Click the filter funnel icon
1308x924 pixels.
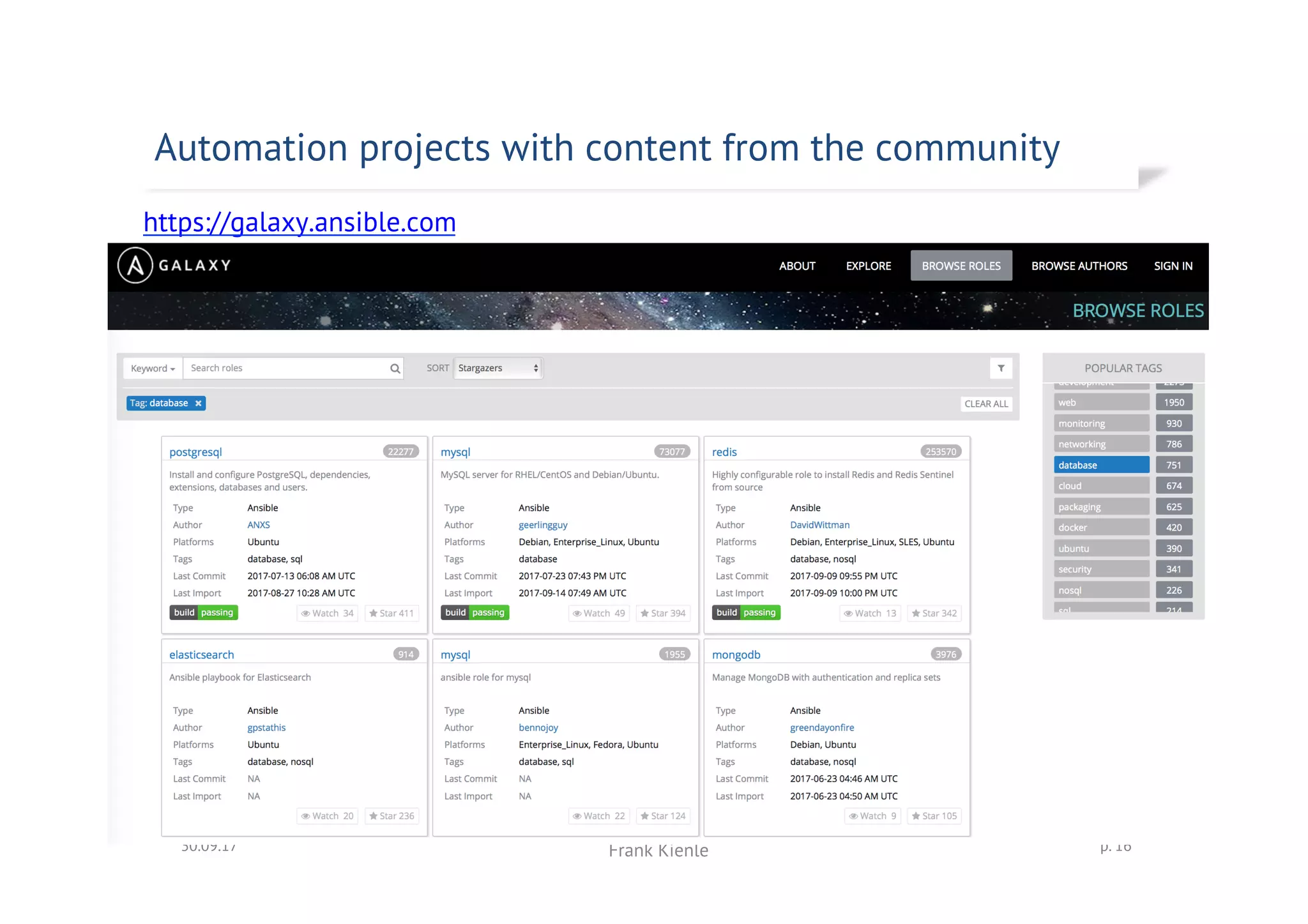click(x=1001, y=368)
